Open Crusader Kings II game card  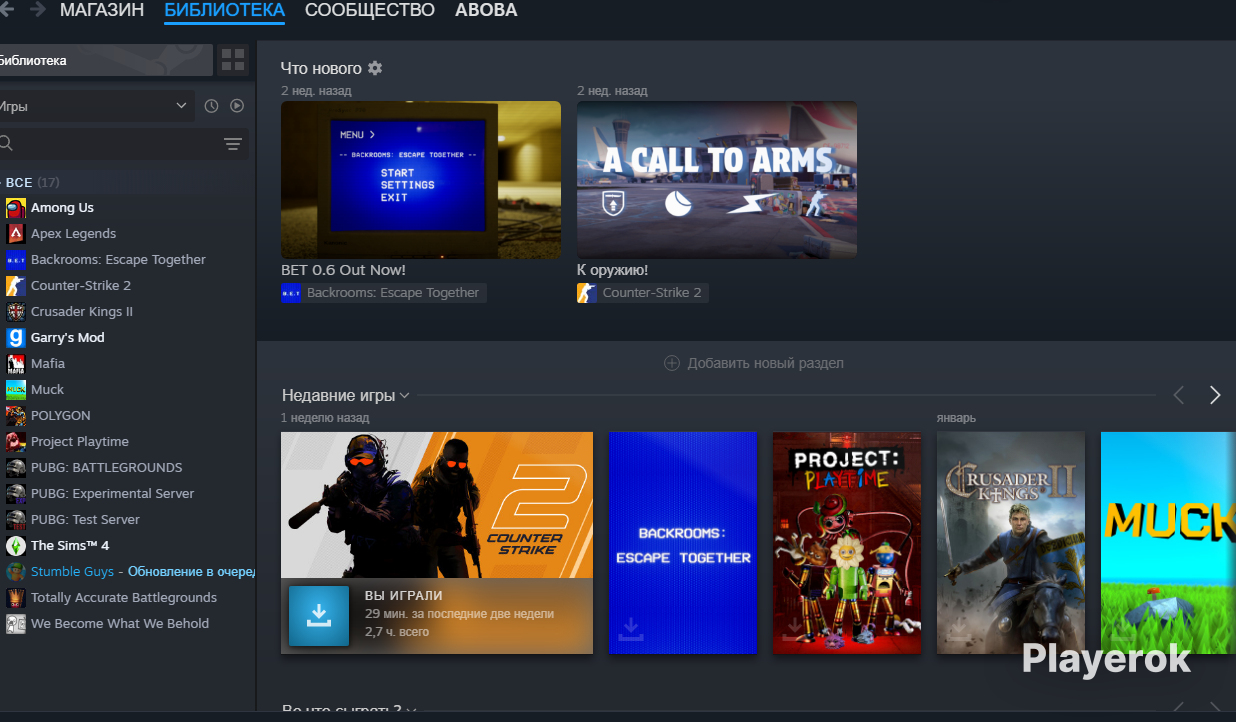[x=1011, y=543]
